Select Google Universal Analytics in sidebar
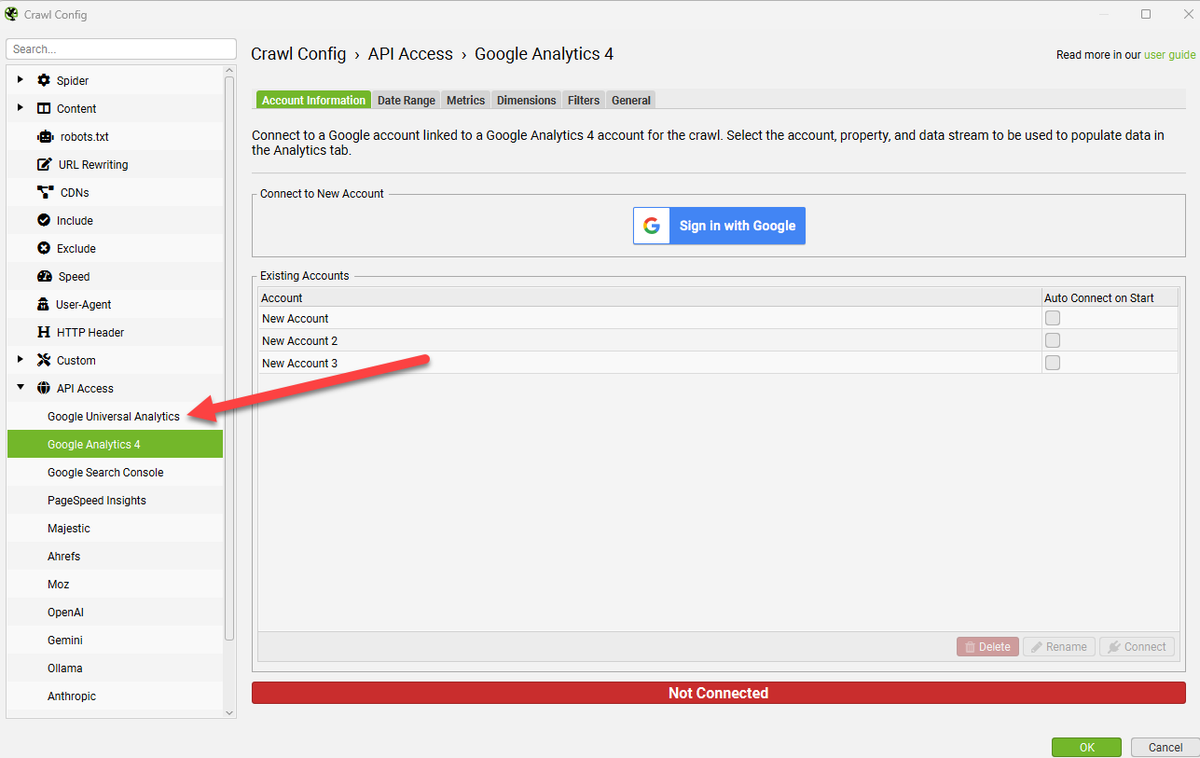Image resolution: width=1200 pixels, height=758 pixels. pyautogui.click(x=115, y=416)
